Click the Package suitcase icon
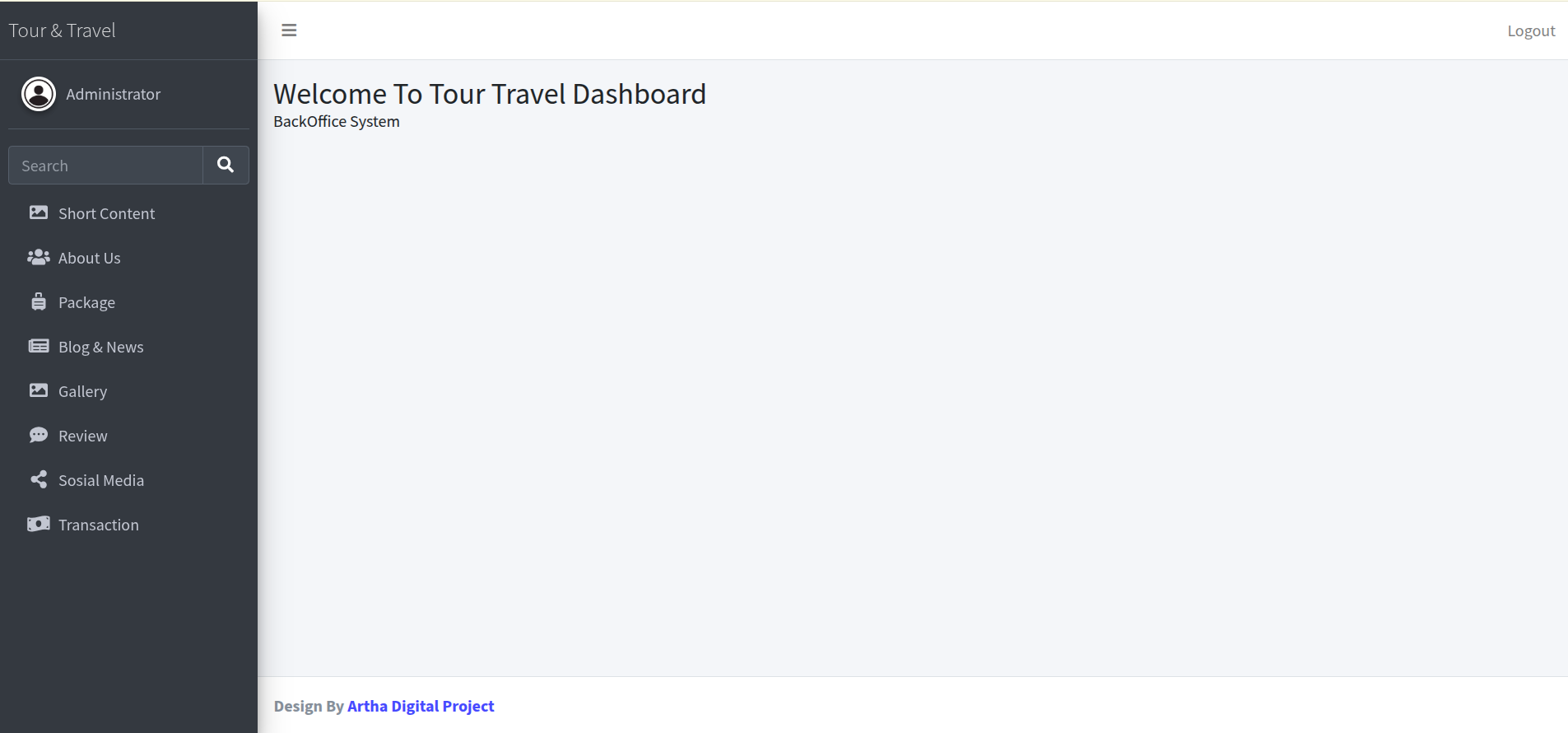Screen dimensions: 1568x733 [x=38, y=301]
